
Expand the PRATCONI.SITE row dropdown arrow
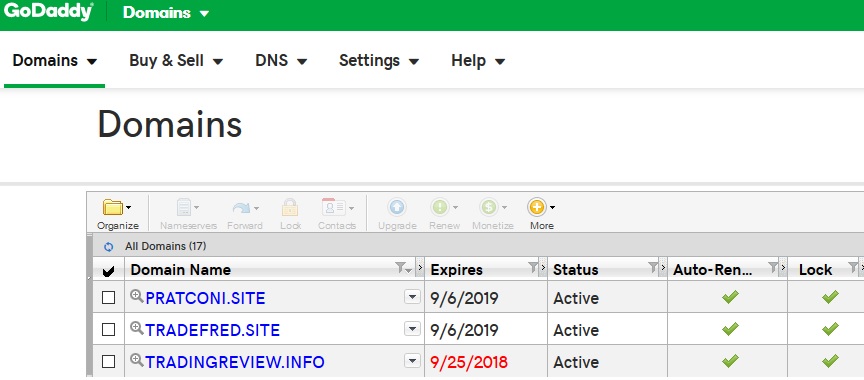point(412,297)
